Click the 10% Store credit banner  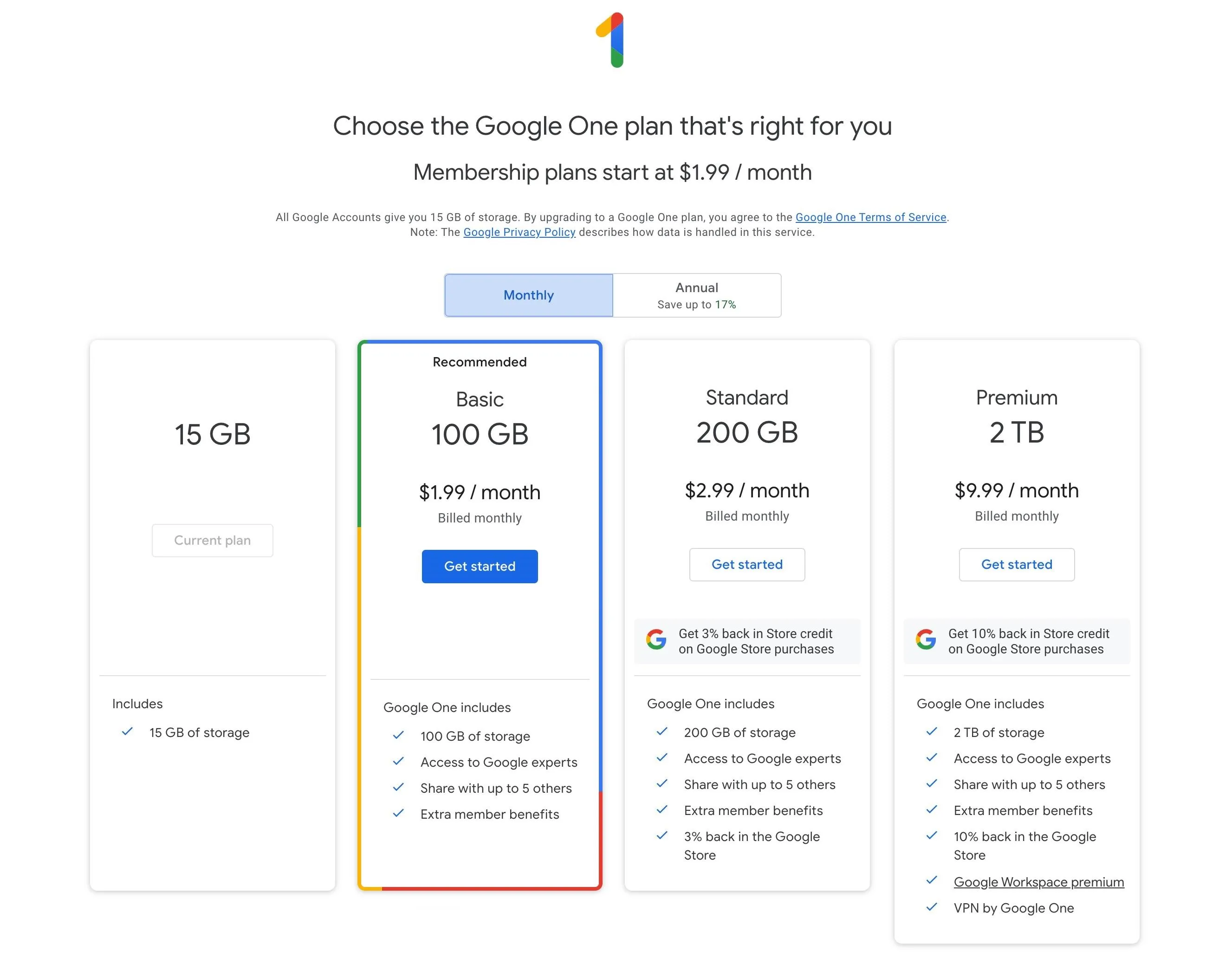[1017, 641]
